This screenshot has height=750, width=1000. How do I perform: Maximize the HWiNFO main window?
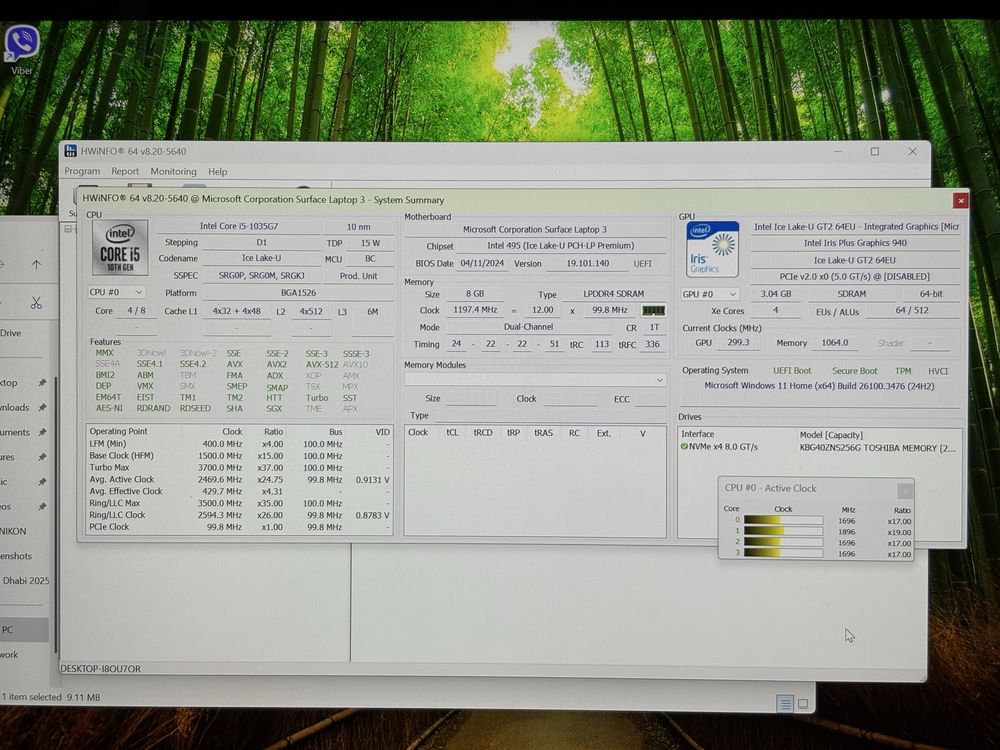pyautogui.click(x=875, y=151)
